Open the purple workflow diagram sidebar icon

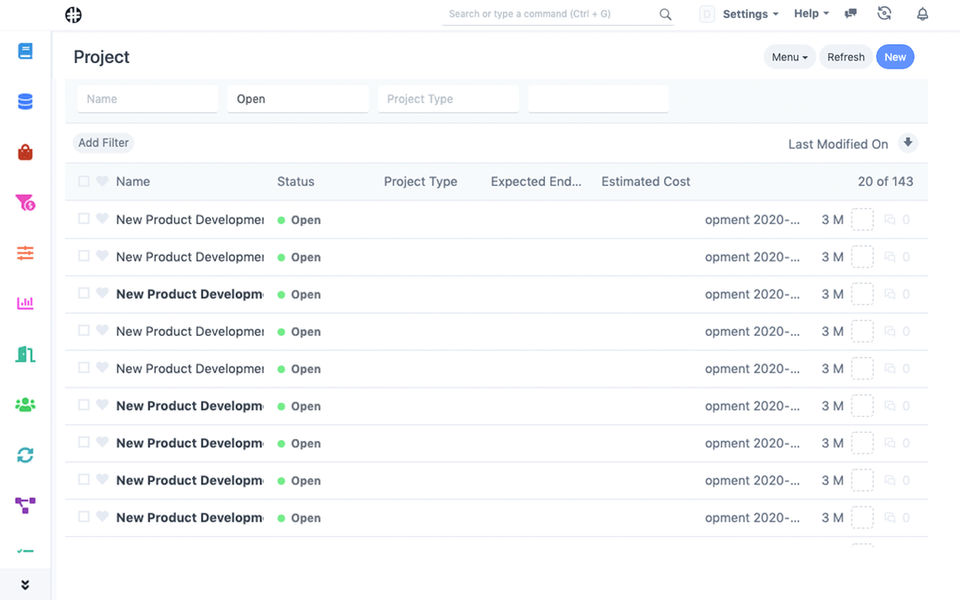pyautogui.click(x=25, y=506)
